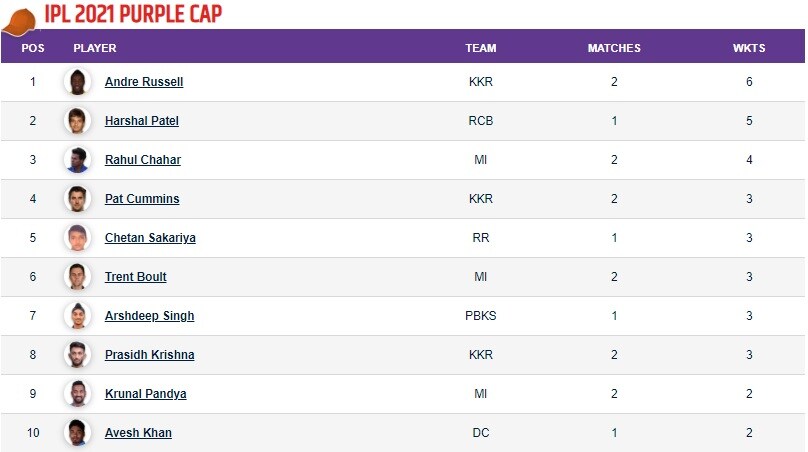Click Andre Russell's player avatar

[x=77, y=82]
